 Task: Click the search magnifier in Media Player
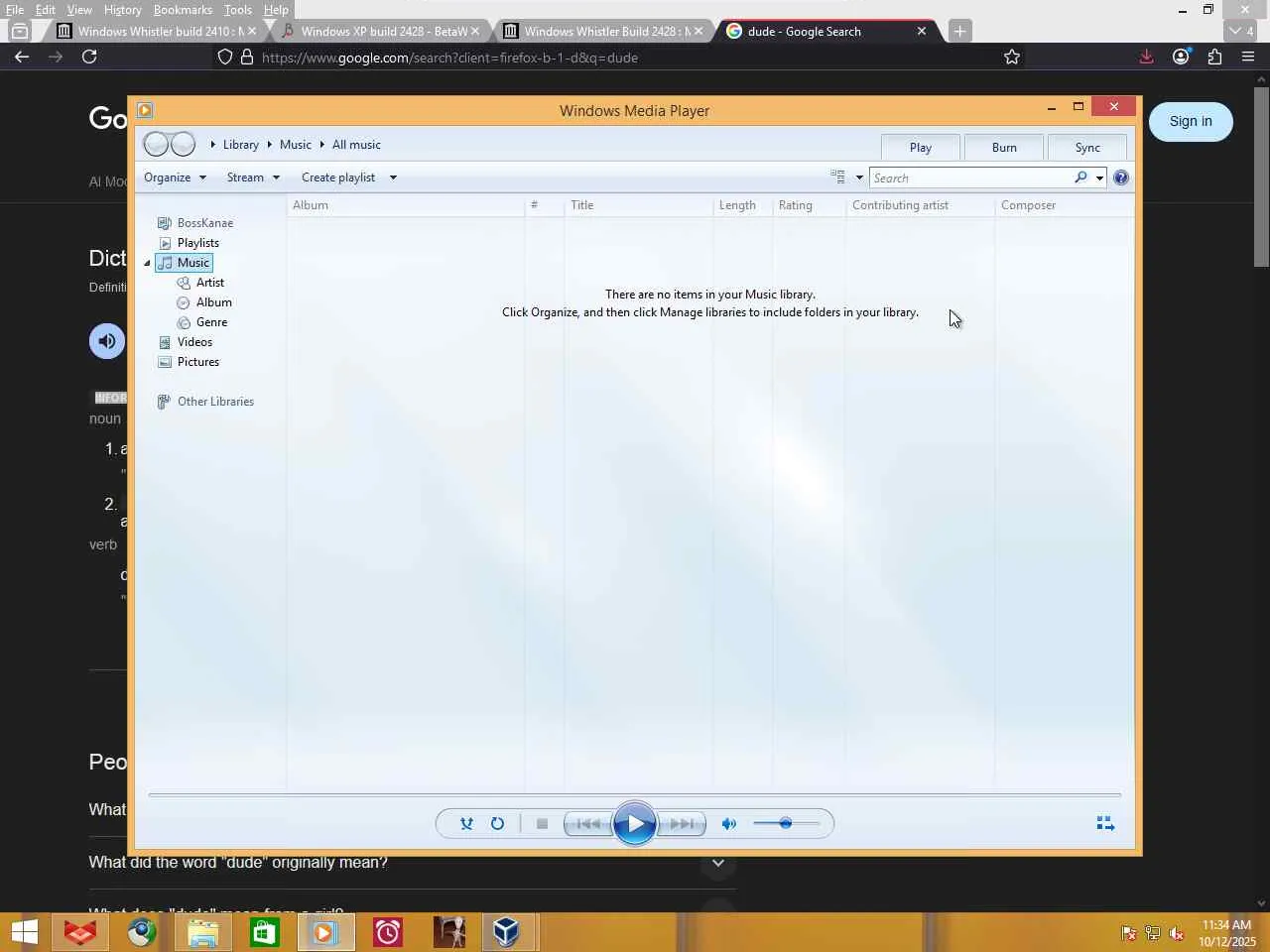1080,178
